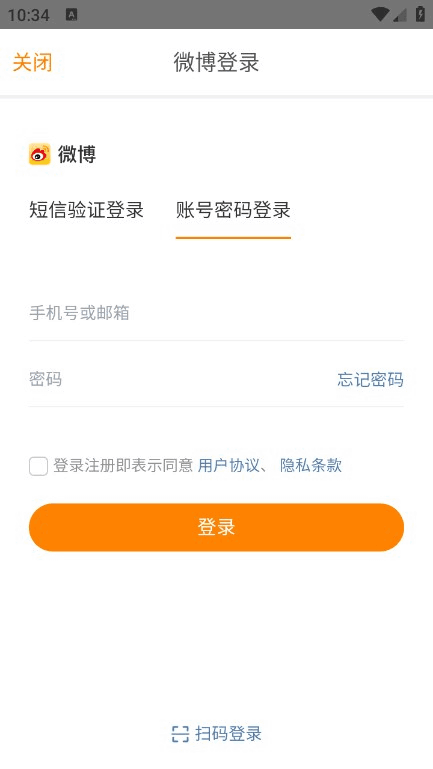Viewport: 433px width, 769px height.
Task: Tap the 扫码登录 text link
Action: [x=229, y=734]
